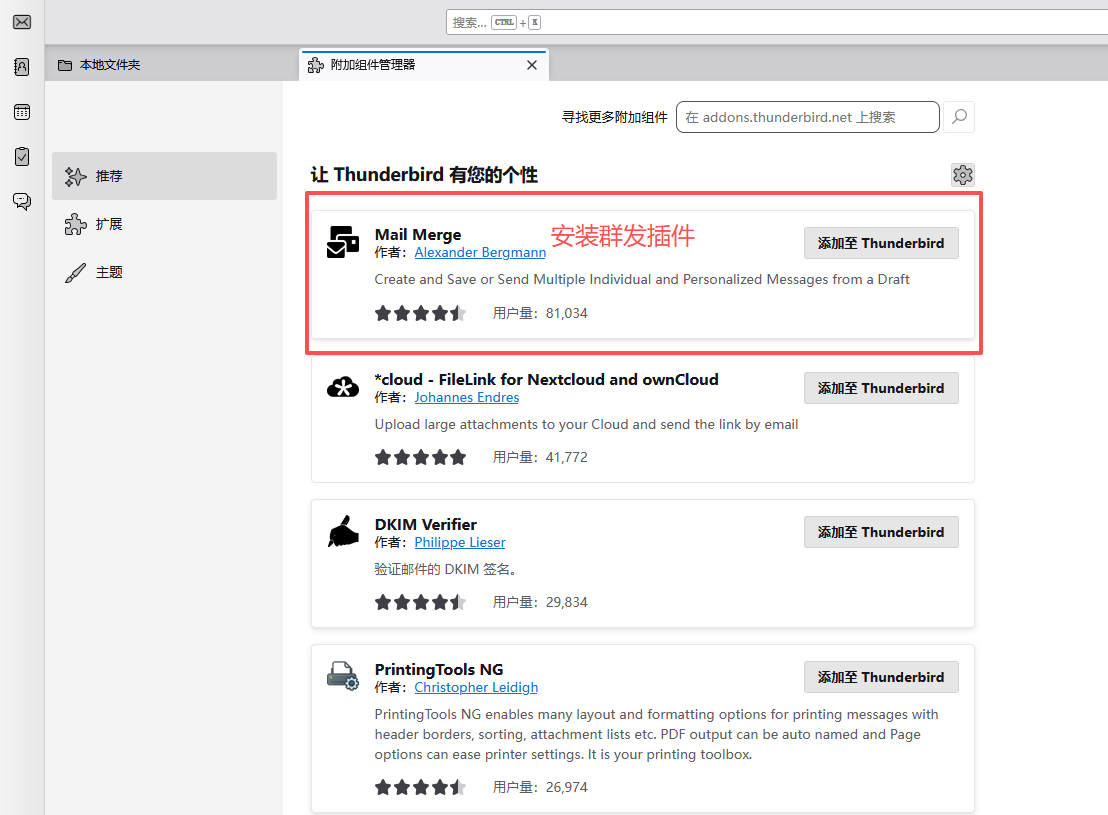Image resolution: width=1108 pixels, height=815 pixels.
Task: Click user count 41,772 text
Action: point(567,457)
